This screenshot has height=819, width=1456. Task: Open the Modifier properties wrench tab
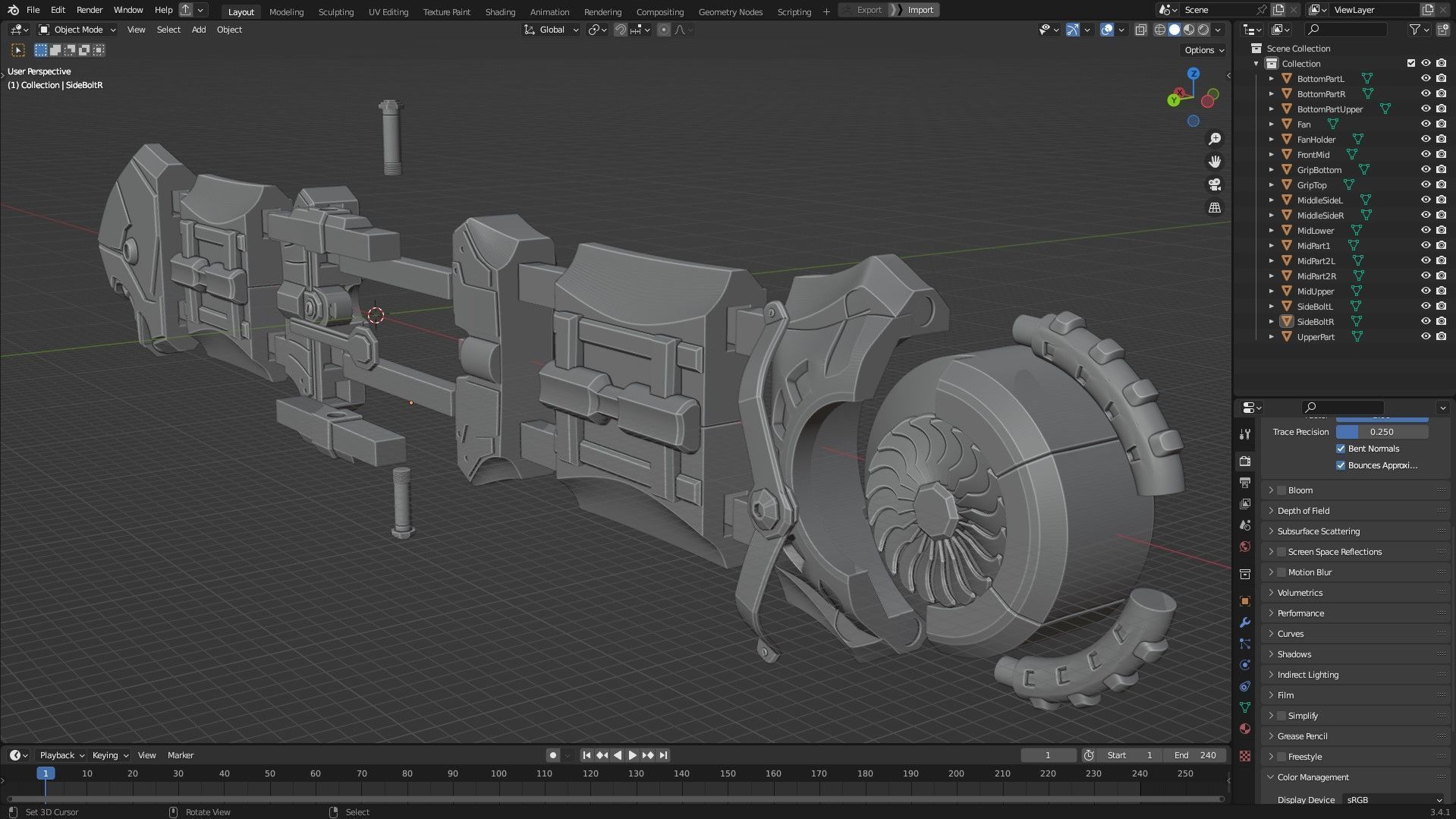pos(1244,622)
